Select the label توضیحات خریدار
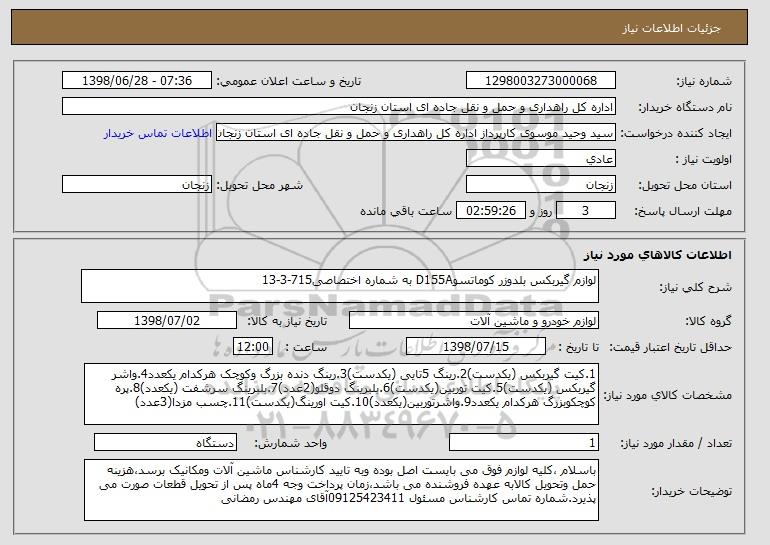Image resolution: width=770 pixels, height=545 pixels. [691, 491]
